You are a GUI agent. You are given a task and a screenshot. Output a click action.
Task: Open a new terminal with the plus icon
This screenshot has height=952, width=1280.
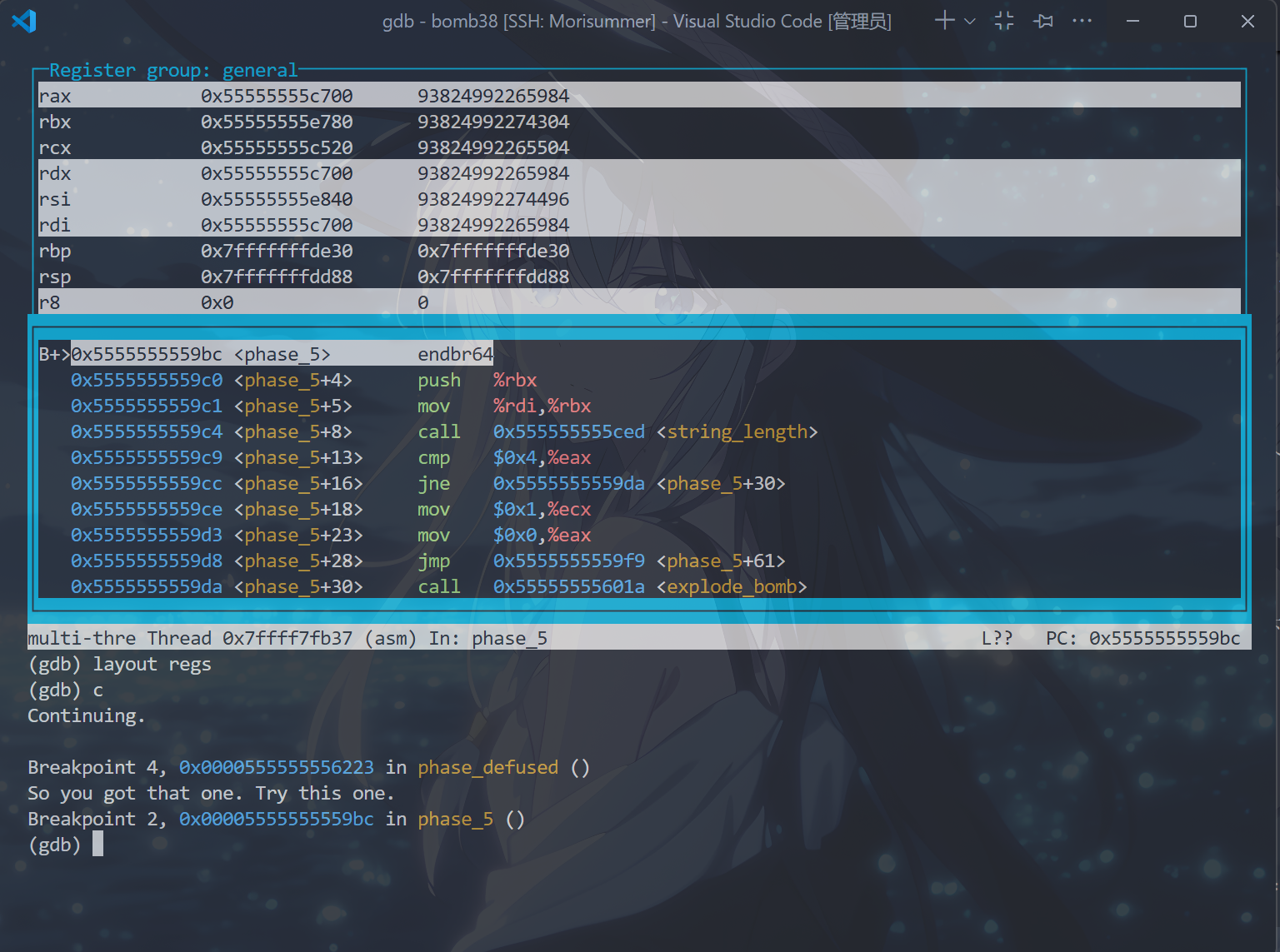click(x=943, y=21)
